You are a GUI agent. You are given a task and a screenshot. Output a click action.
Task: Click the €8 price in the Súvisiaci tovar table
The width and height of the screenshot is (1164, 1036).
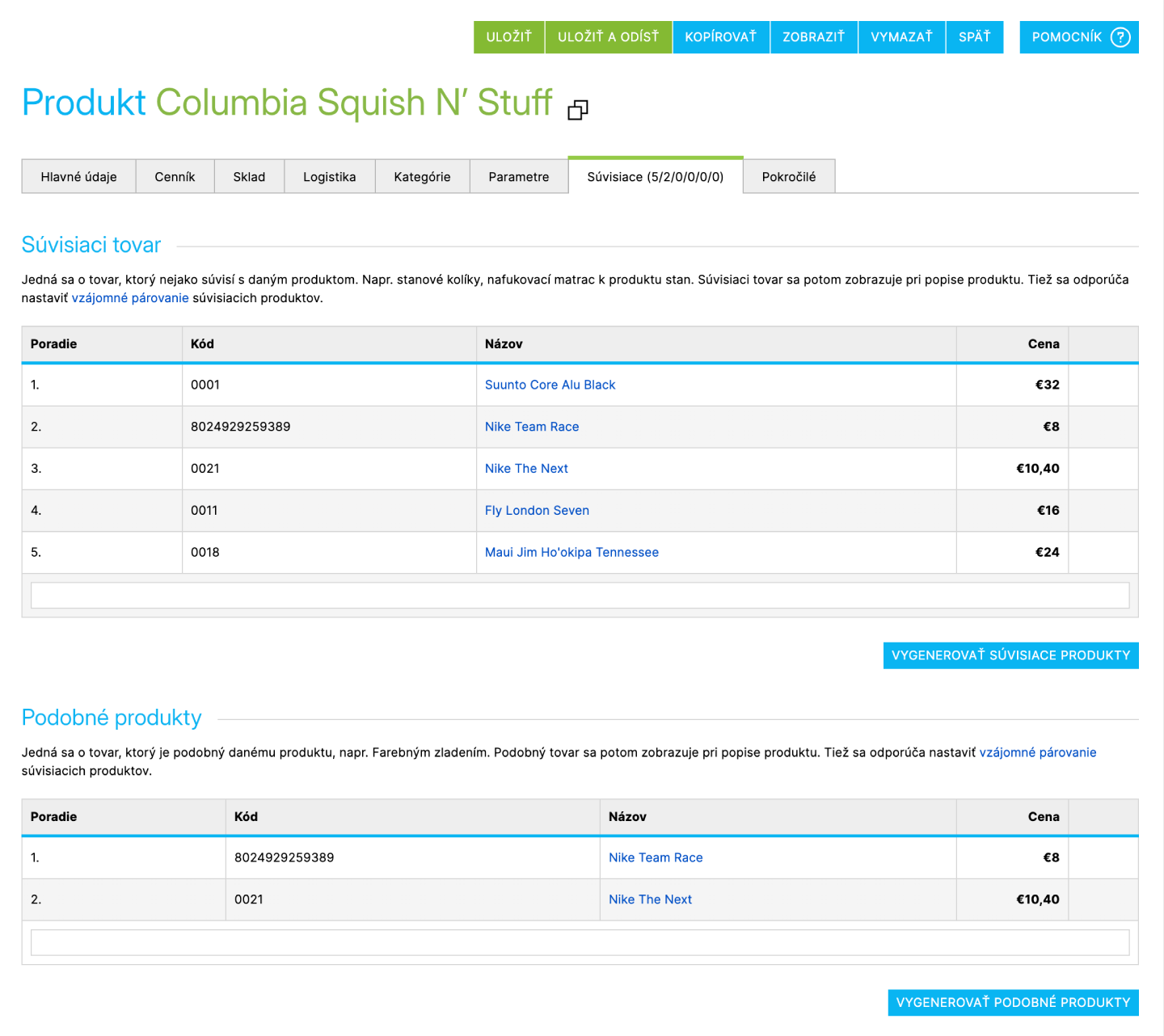click(x=1051, y=427)
